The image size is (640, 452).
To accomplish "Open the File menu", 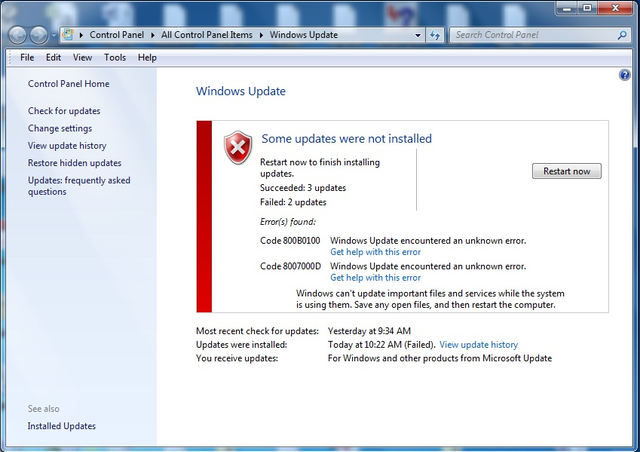I will click(x=27, y=58).
